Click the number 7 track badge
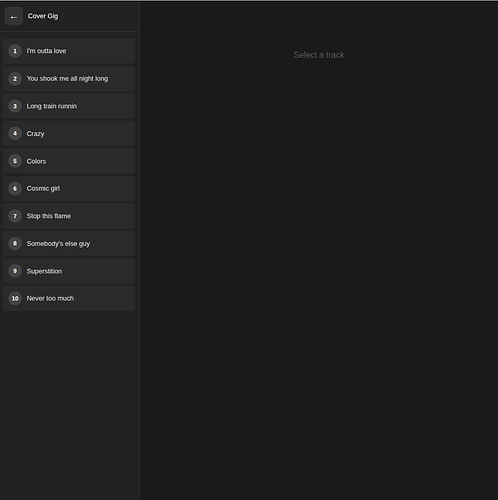This screenshot has height=500, width=498. click(15, 216)
